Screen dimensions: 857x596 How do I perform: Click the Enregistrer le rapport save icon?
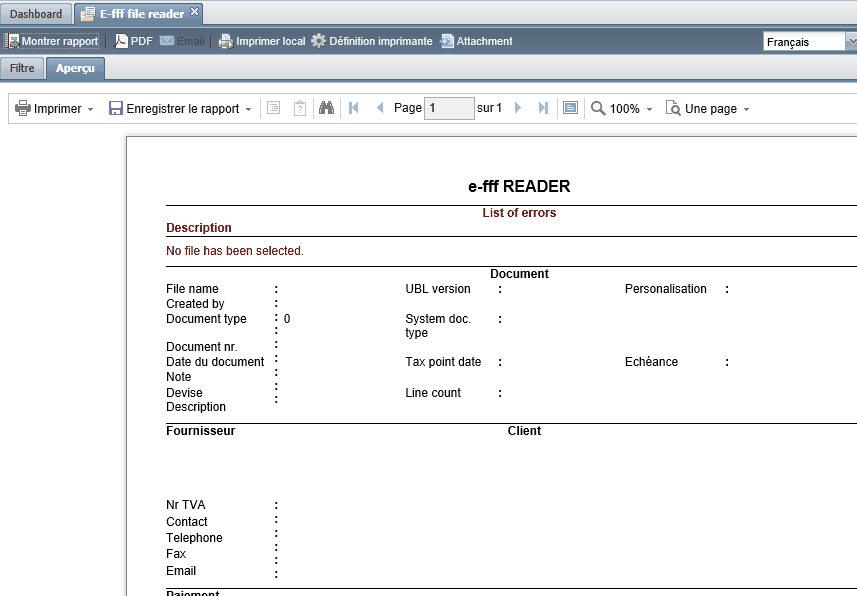(x=115, y=108)
